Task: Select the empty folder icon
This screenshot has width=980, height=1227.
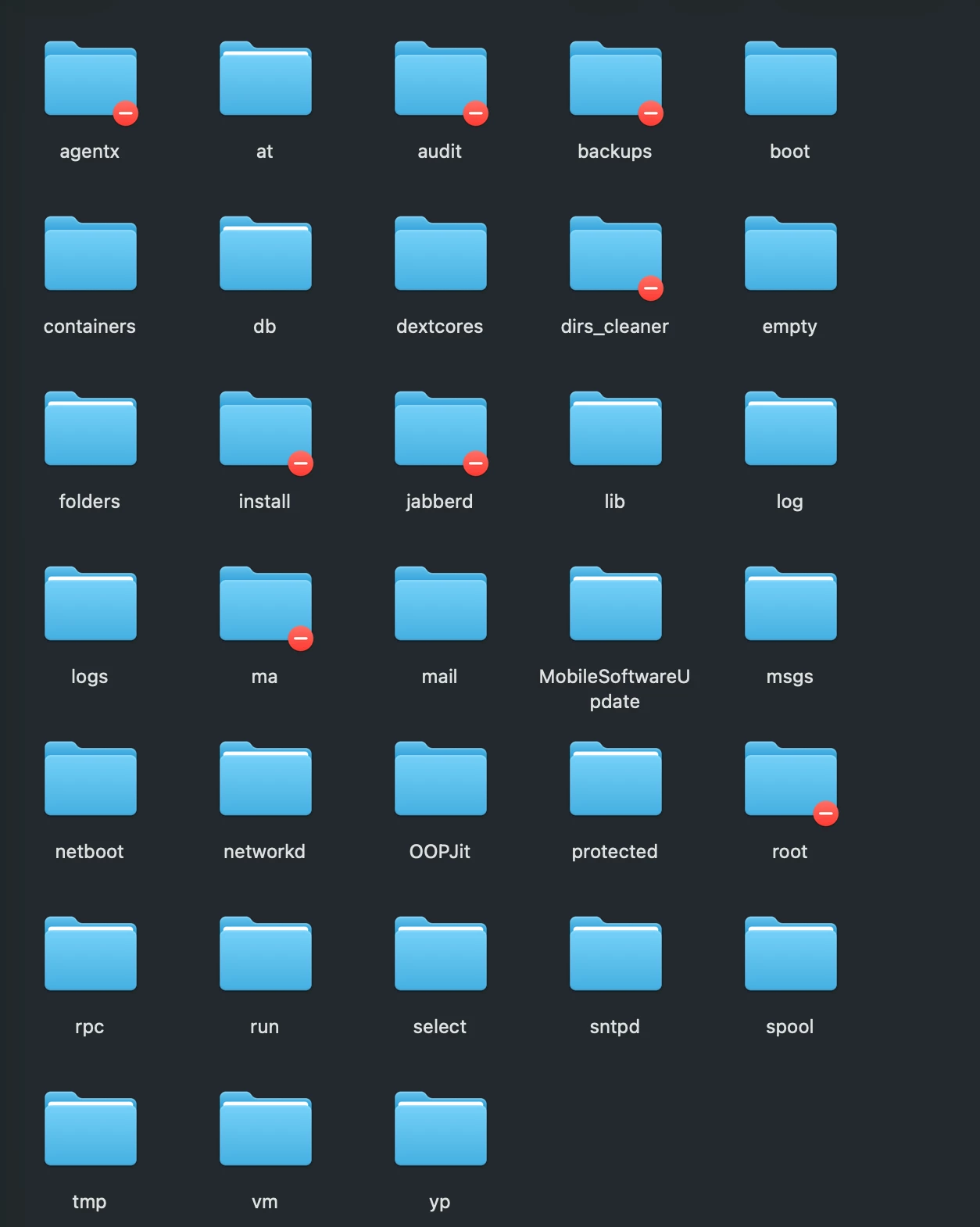Action: pos(791,253)
